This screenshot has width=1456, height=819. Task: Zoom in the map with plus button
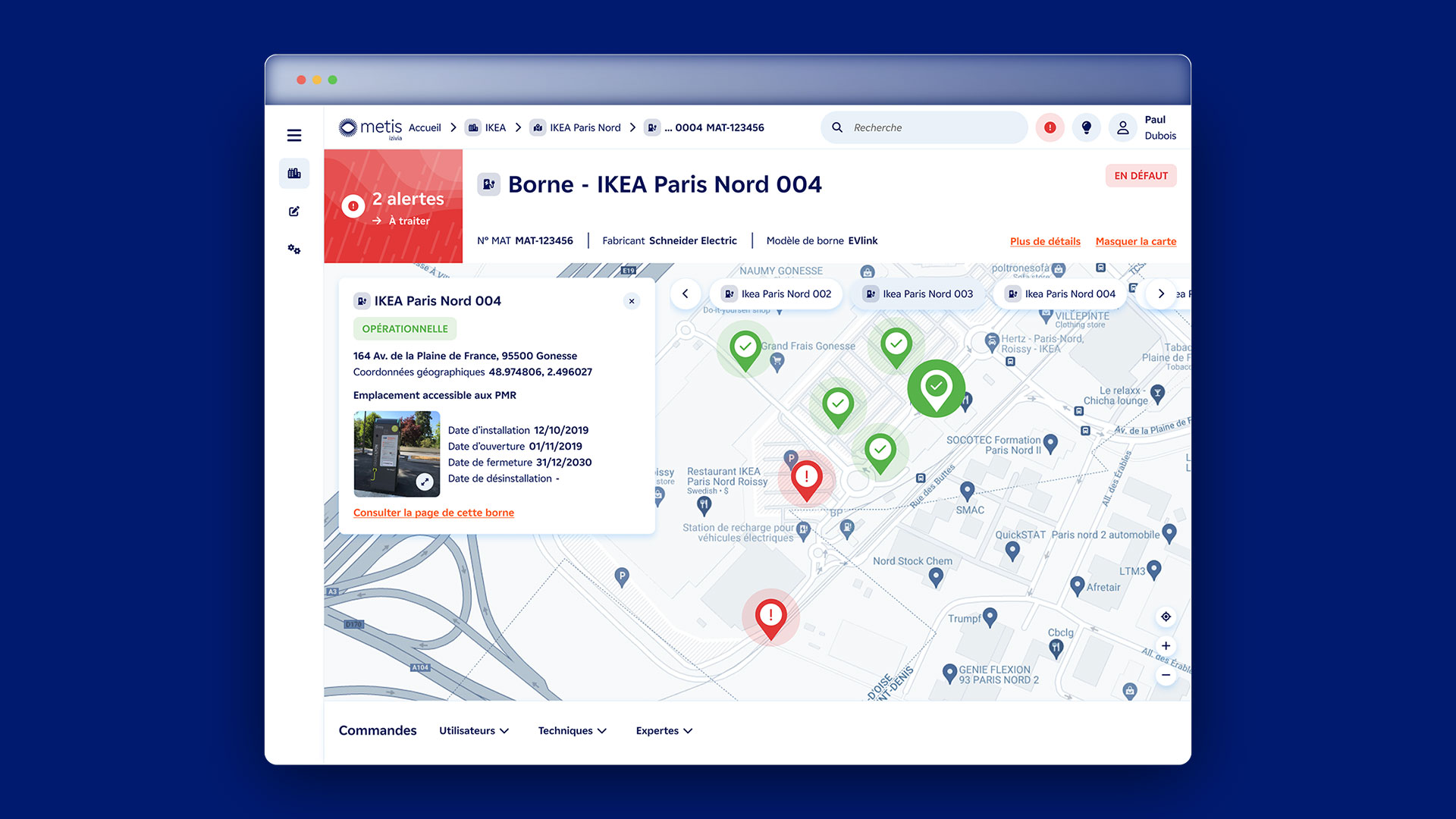click(1166, 646)
